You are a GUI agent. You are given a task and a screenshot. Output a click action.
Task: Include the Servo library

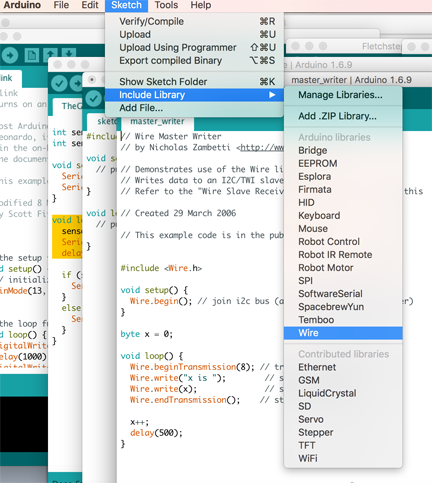[343, 419]
